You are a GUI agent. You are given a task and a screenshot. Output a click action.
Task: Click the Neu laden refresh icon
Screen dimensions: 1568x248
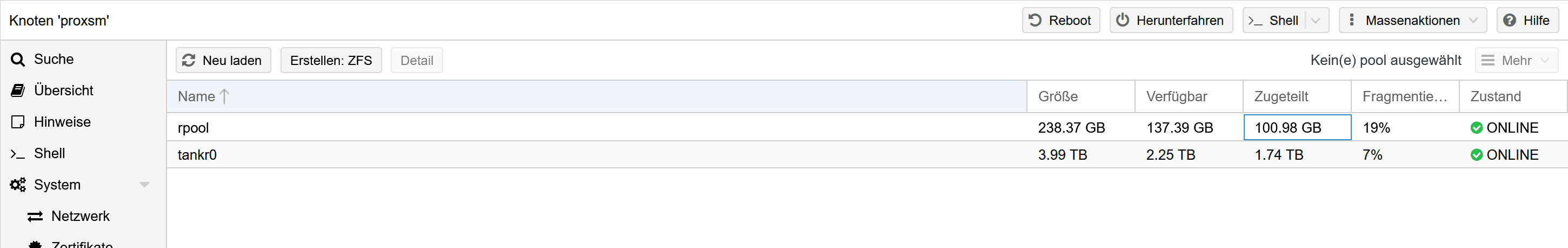pyautogui.click(x=189, y=60)
